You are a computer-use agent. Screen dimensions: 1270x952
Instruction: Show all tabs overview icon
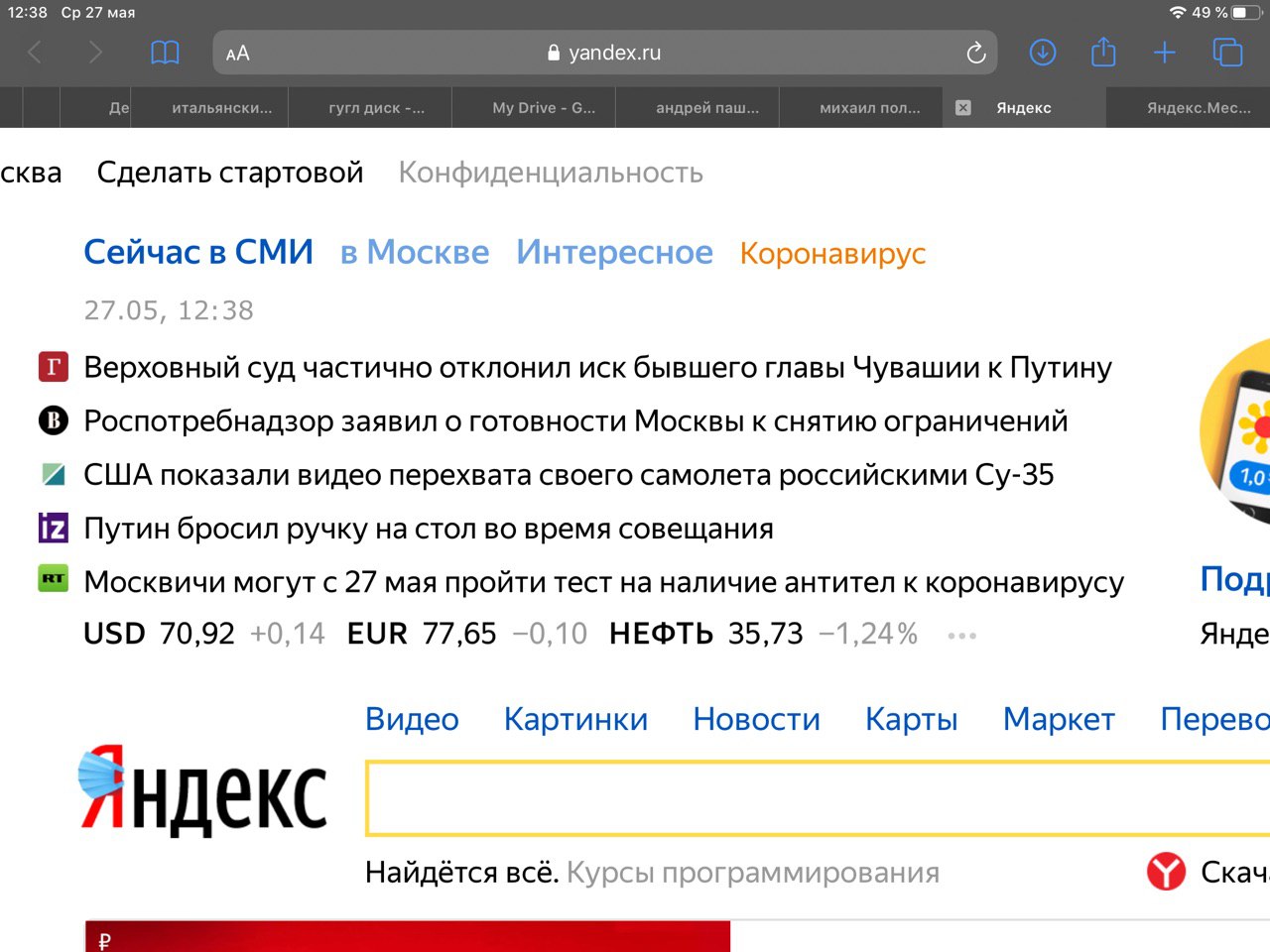(x=1227, y=53)
